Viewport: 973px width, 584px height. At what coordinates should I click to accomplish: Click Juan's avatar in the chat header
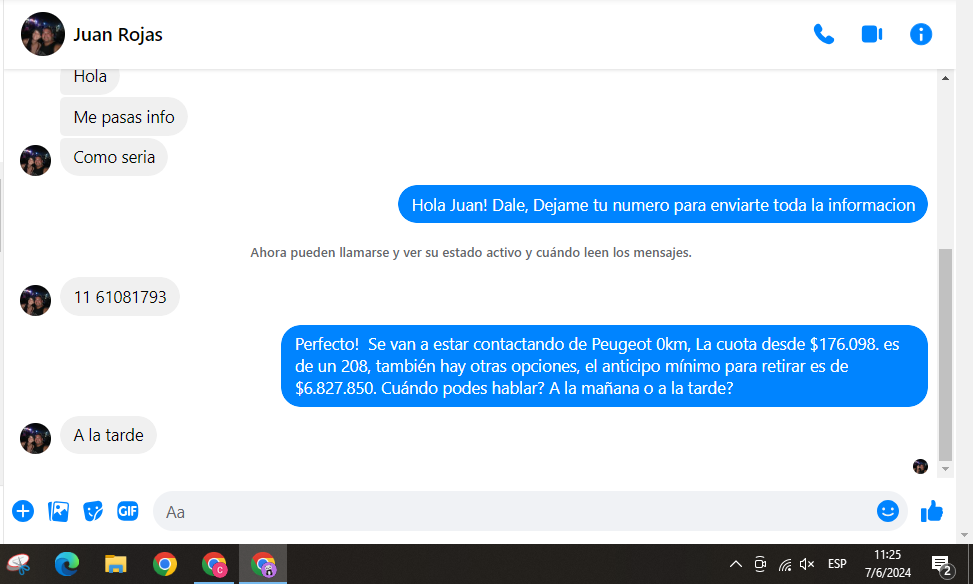(x=43, y=35)
